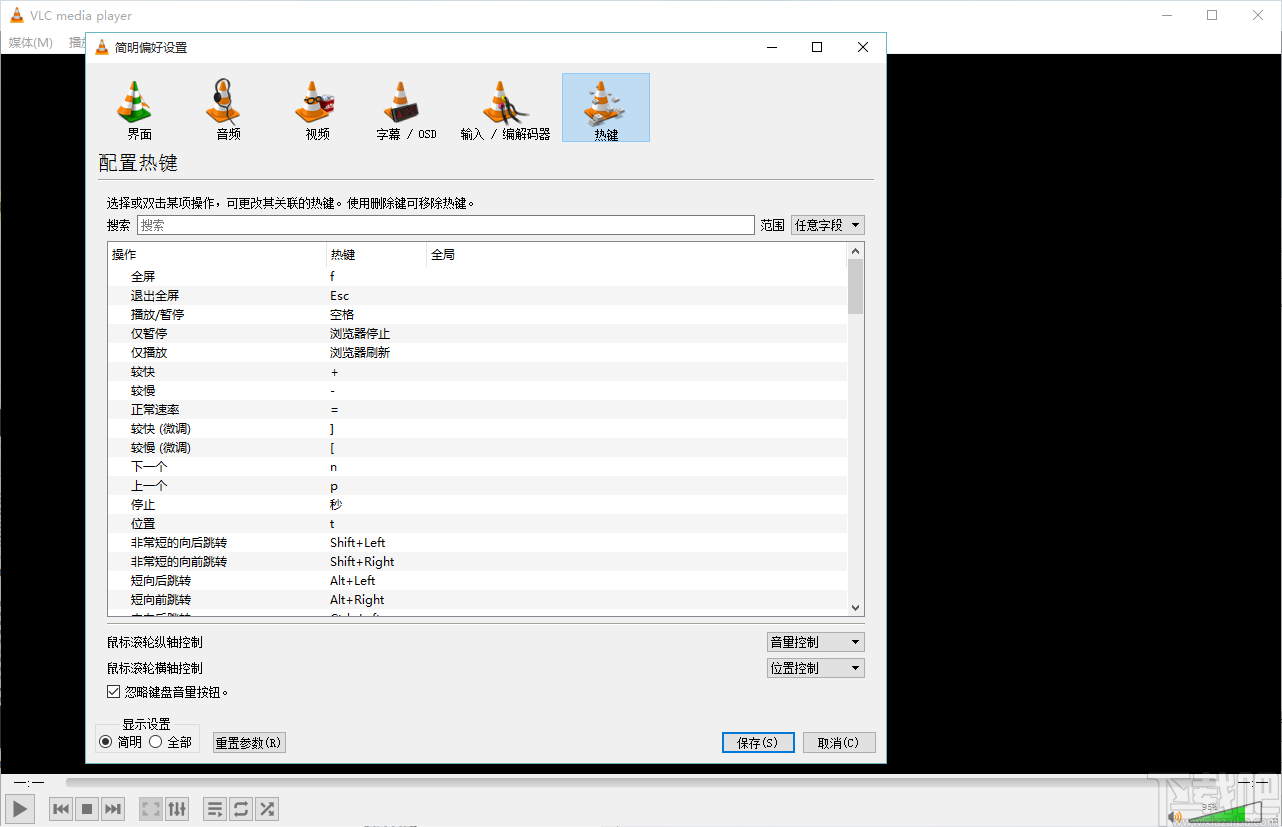Screen dimensions: 1282x827
Task: Open the 位置控制 mouse wheel dropdown
Action: pos(815,667)
